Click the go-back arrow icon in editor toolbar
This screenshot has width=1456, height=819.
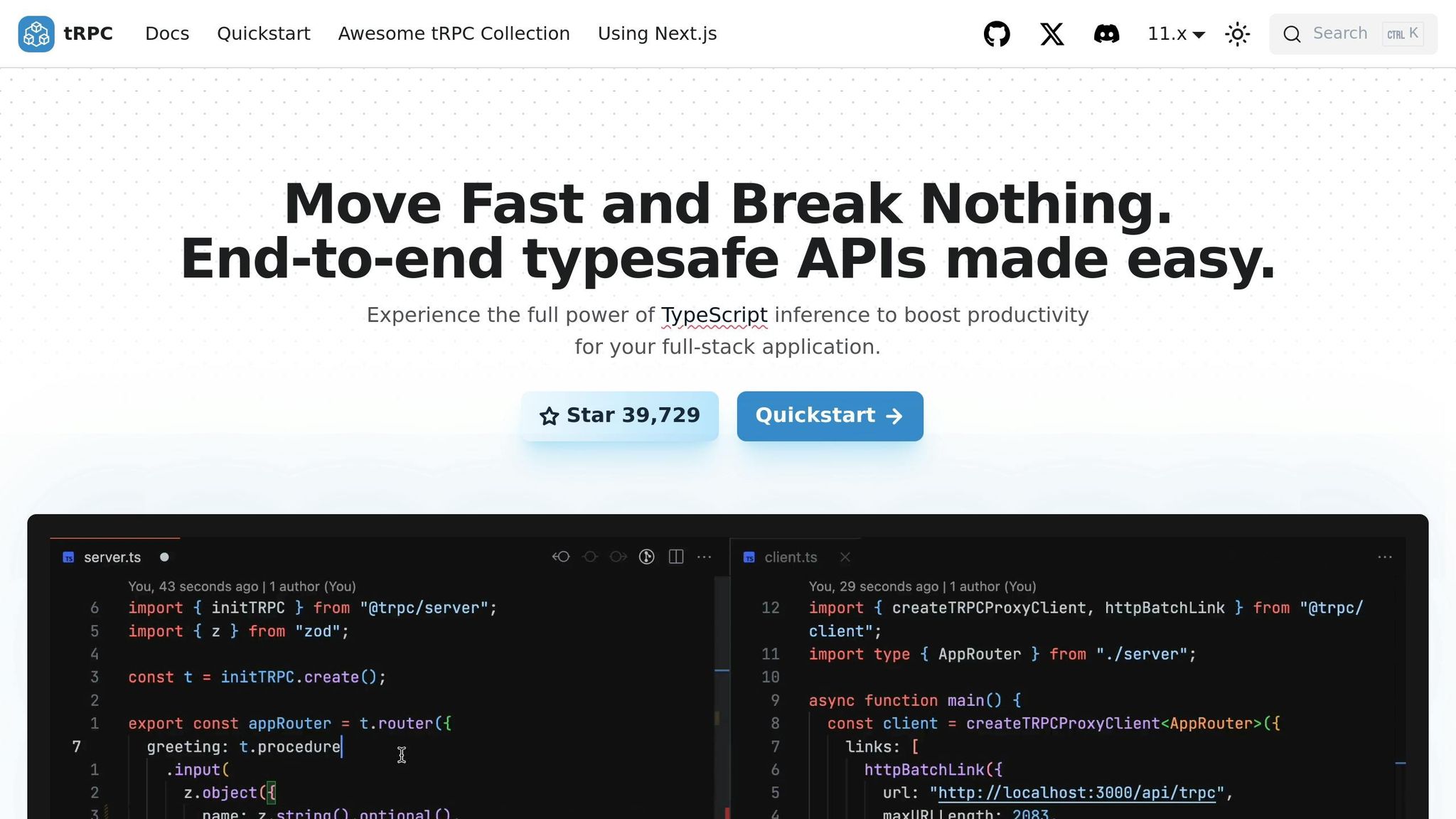coord(561,557)
